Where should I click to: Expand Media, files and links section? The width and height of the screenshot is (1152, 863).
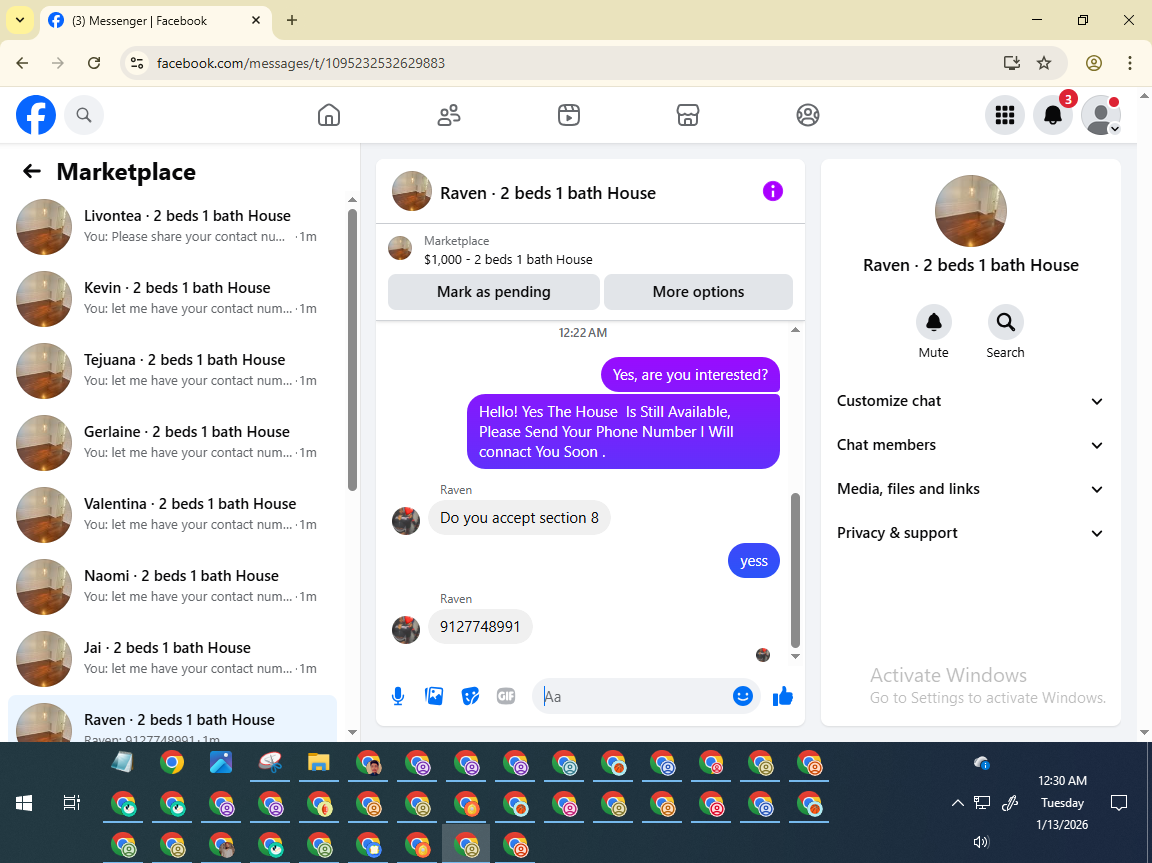[x=970, y=489]
